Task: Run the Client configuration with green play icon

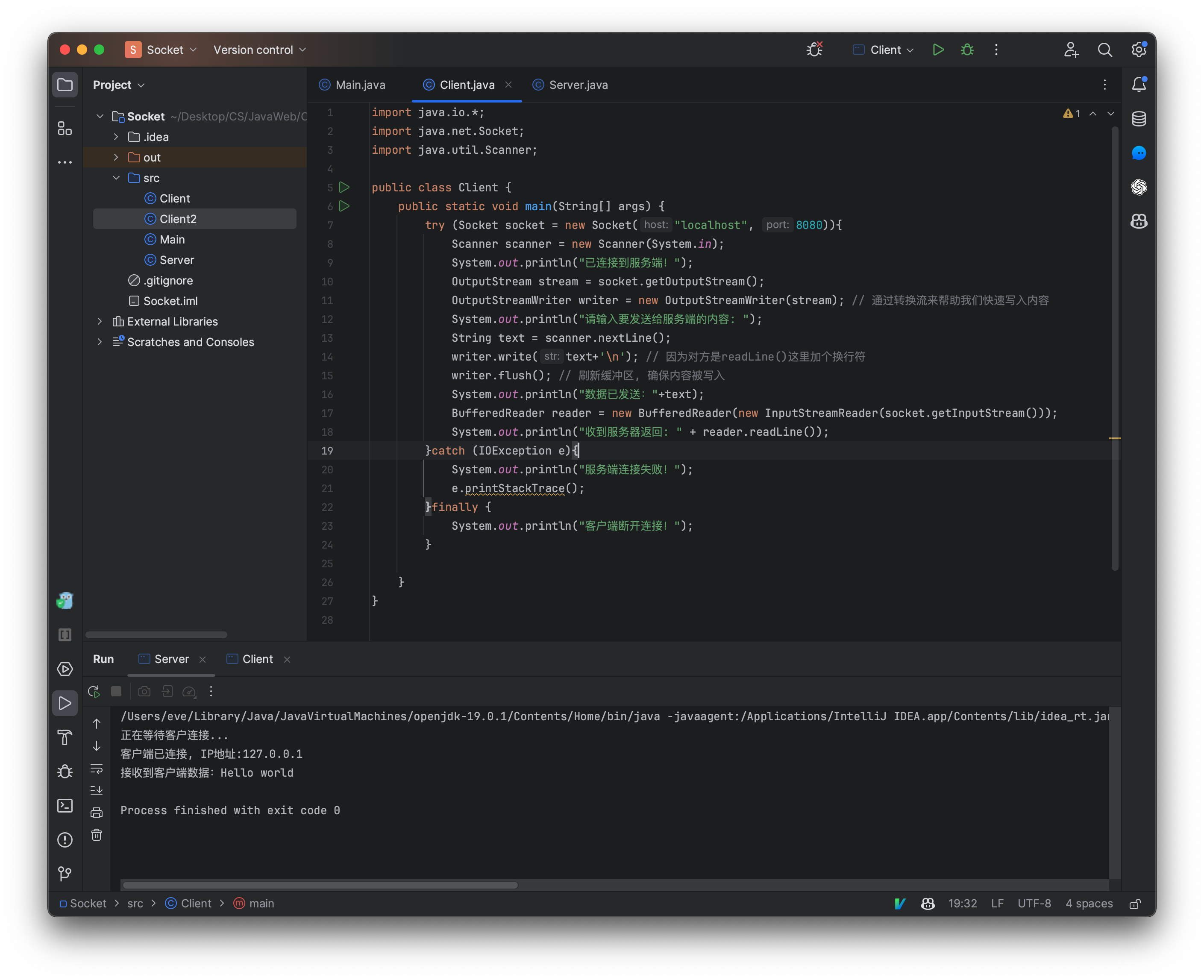Action: coord(938,50)
